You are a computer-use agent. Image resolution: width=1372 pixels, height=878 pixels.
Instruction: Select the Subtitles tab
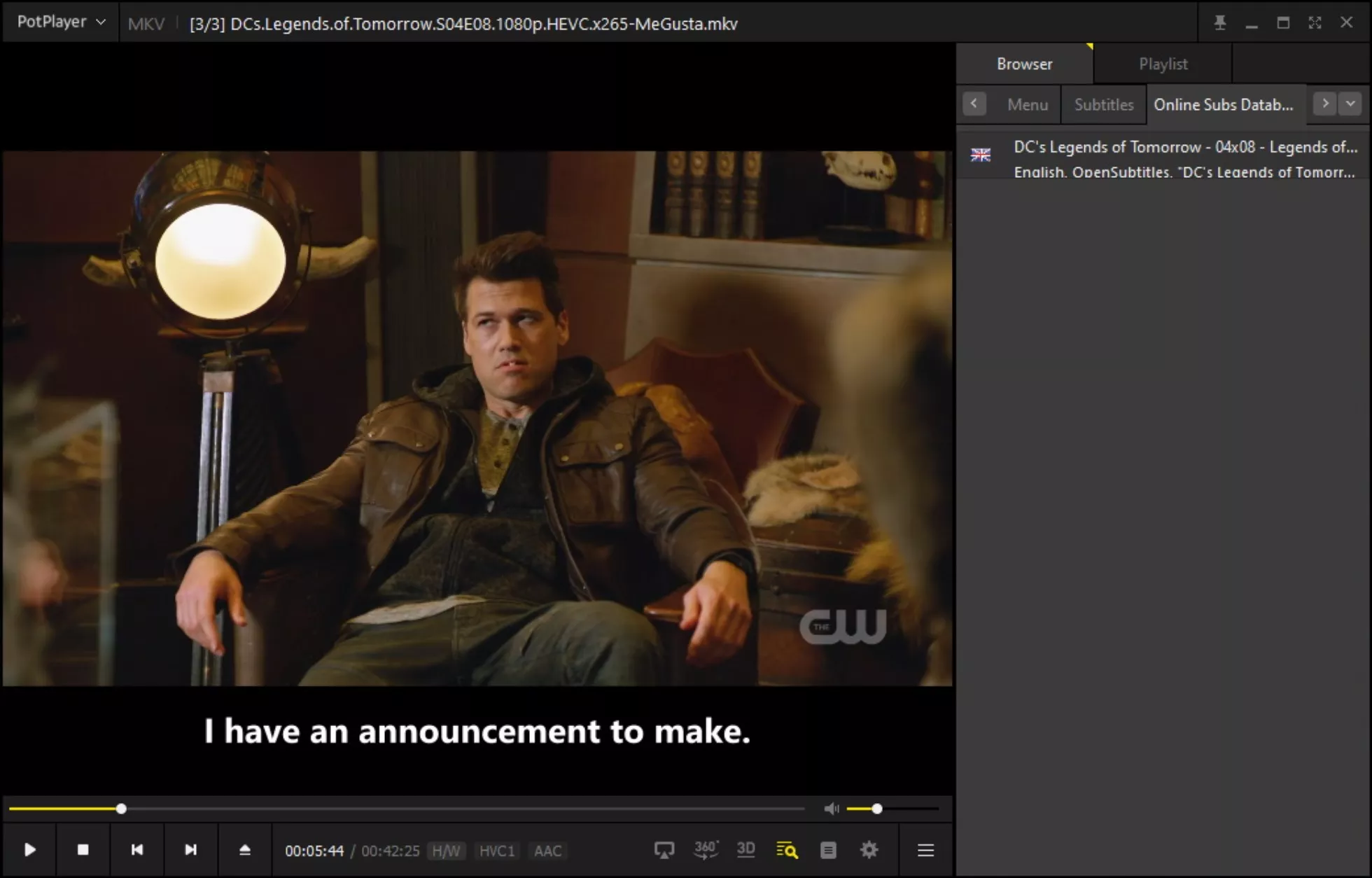1103,104
